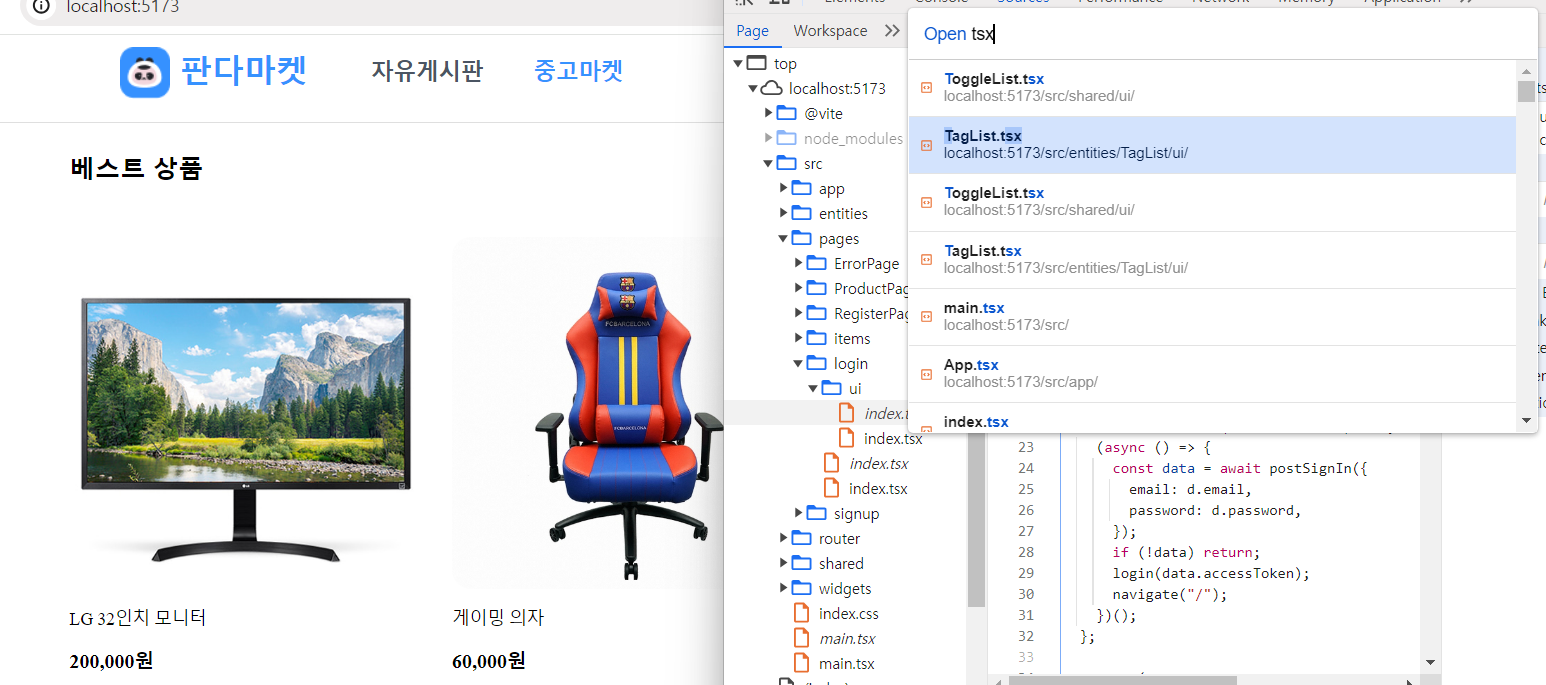Expand the RegisterPage folder arrow

click(799, 313)
